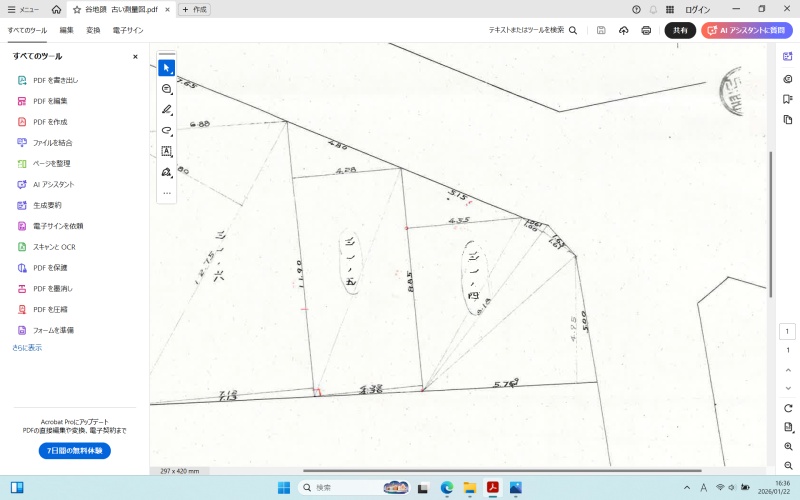This screenshot has height=500, width=800.
Task: Switch to the 変換 tab
Action: (93, 30)
